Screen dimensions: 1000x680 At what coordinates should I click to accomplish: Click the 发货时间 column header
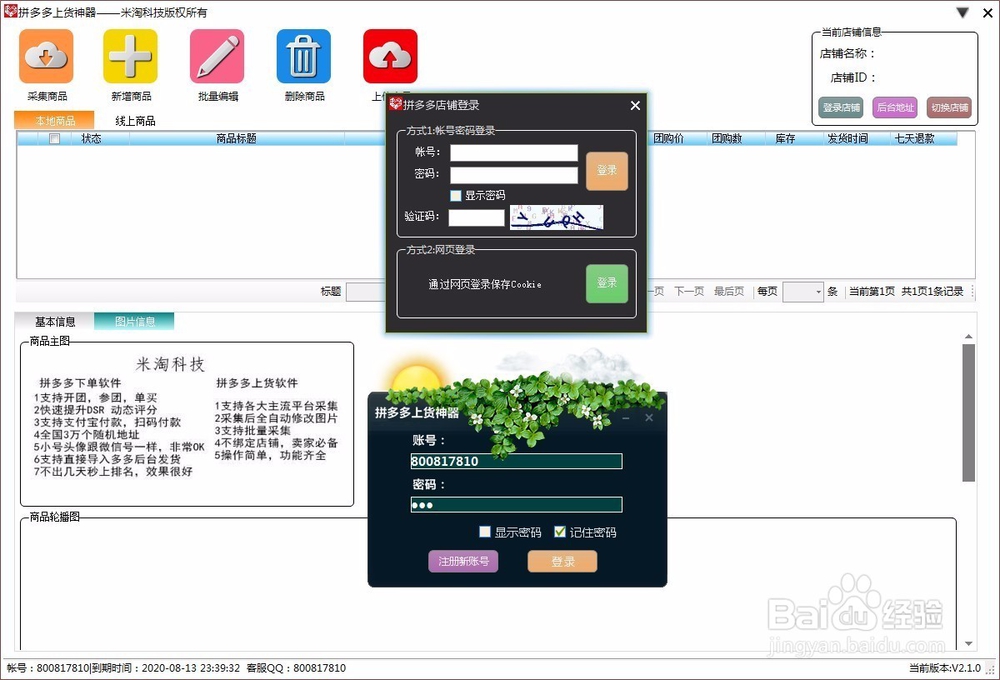click(x=848, y=138)
